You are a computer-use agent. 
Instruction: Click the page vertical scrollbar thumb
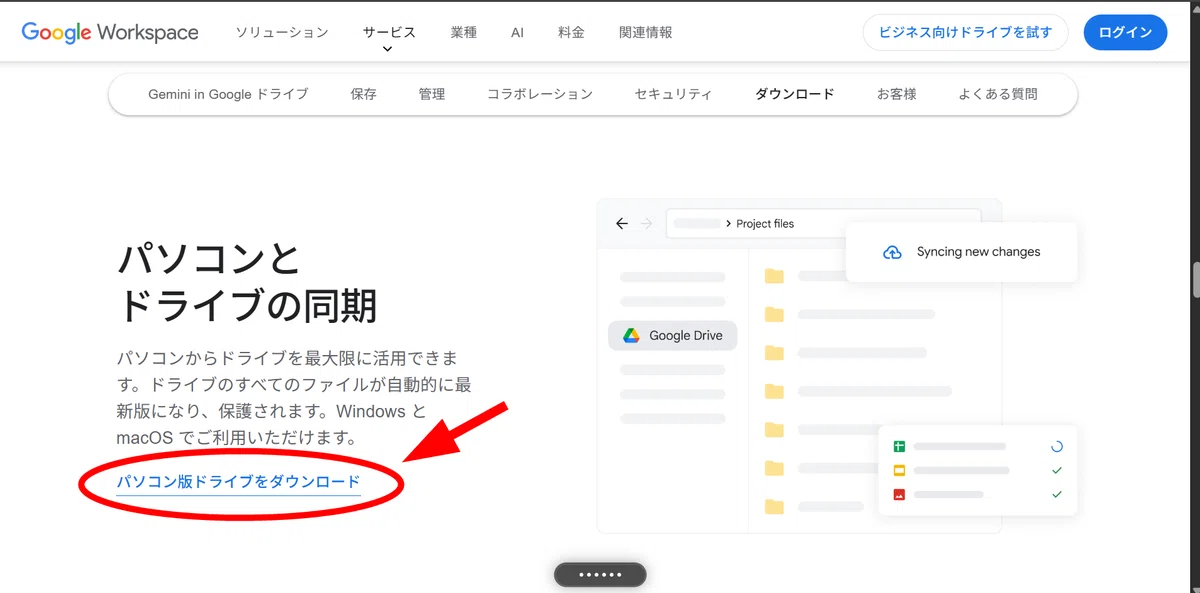click(1196, 279)
